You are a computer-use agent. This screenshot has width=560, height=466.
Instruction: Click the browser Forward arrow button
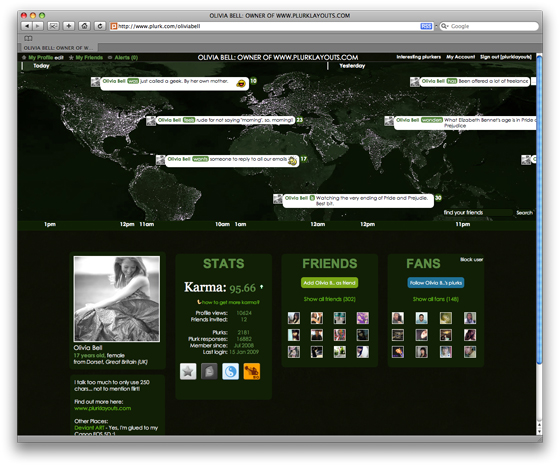[x=38, y=26]
